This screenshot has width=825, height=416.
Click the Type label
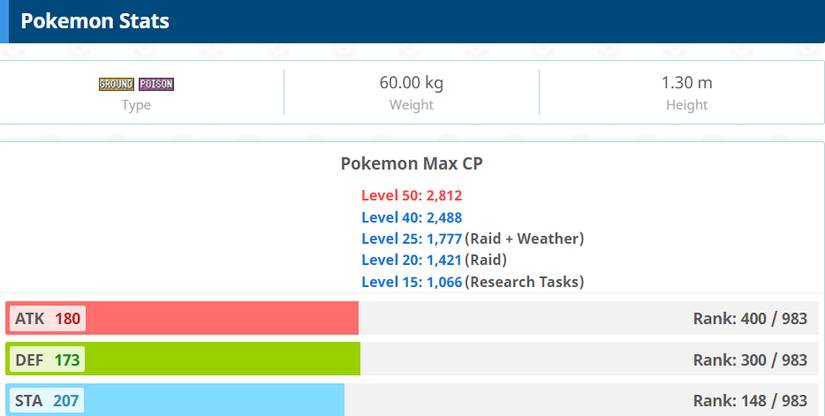pyautogui.click(x=136, y=105)
